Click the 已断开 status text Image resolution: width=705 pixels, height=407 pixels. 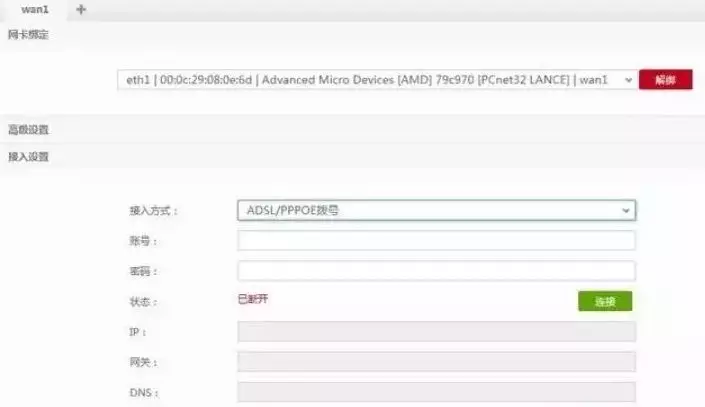coord(253,299)
